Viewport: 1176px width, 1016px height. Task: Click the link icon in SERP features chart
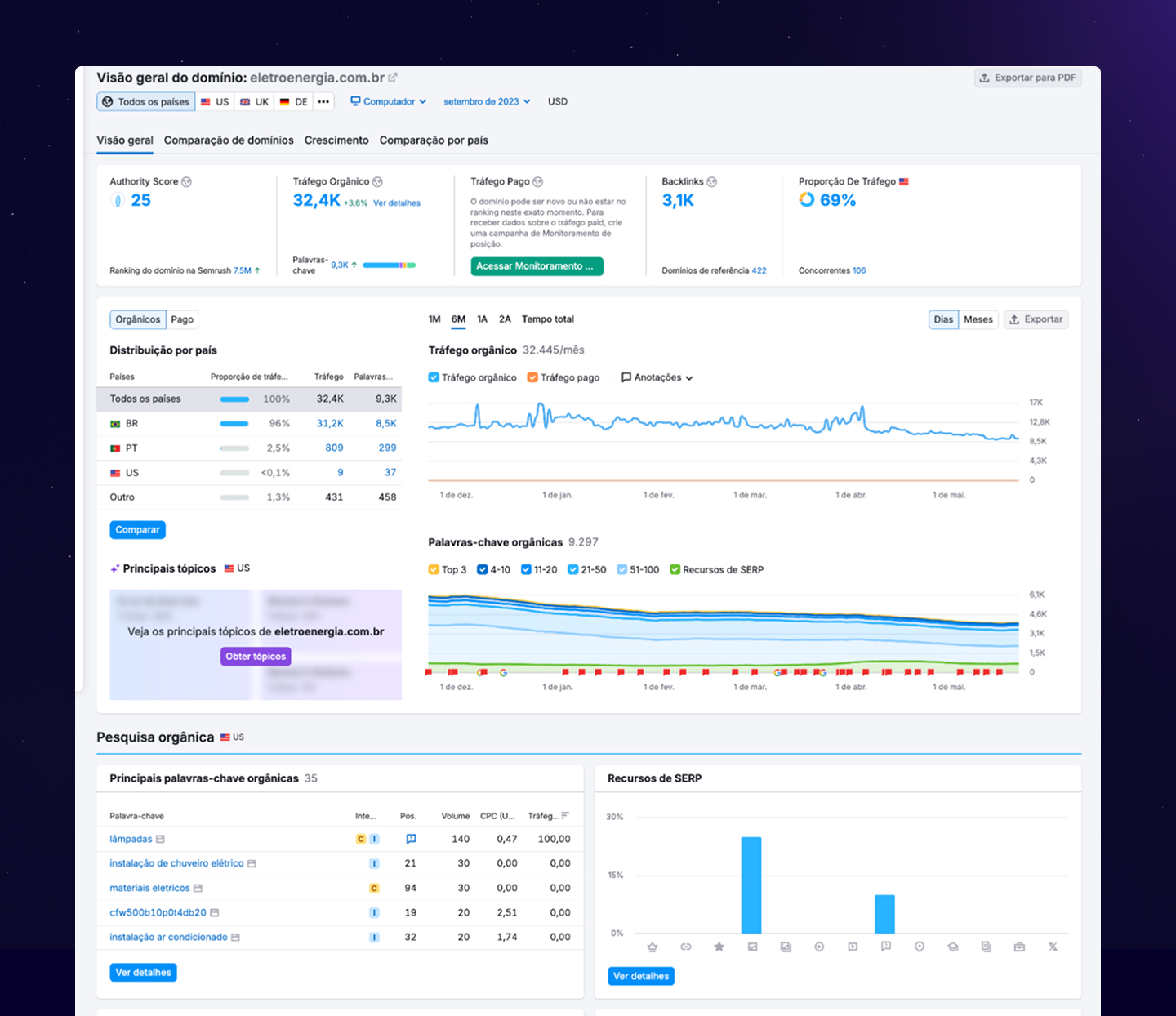coord(686,947)
